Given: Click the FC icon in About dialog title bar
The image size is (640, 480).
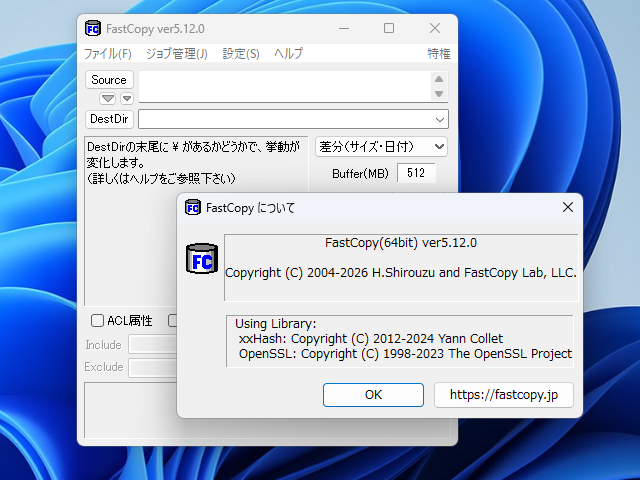Looking at the screenshot, I should tap(193, 208).
